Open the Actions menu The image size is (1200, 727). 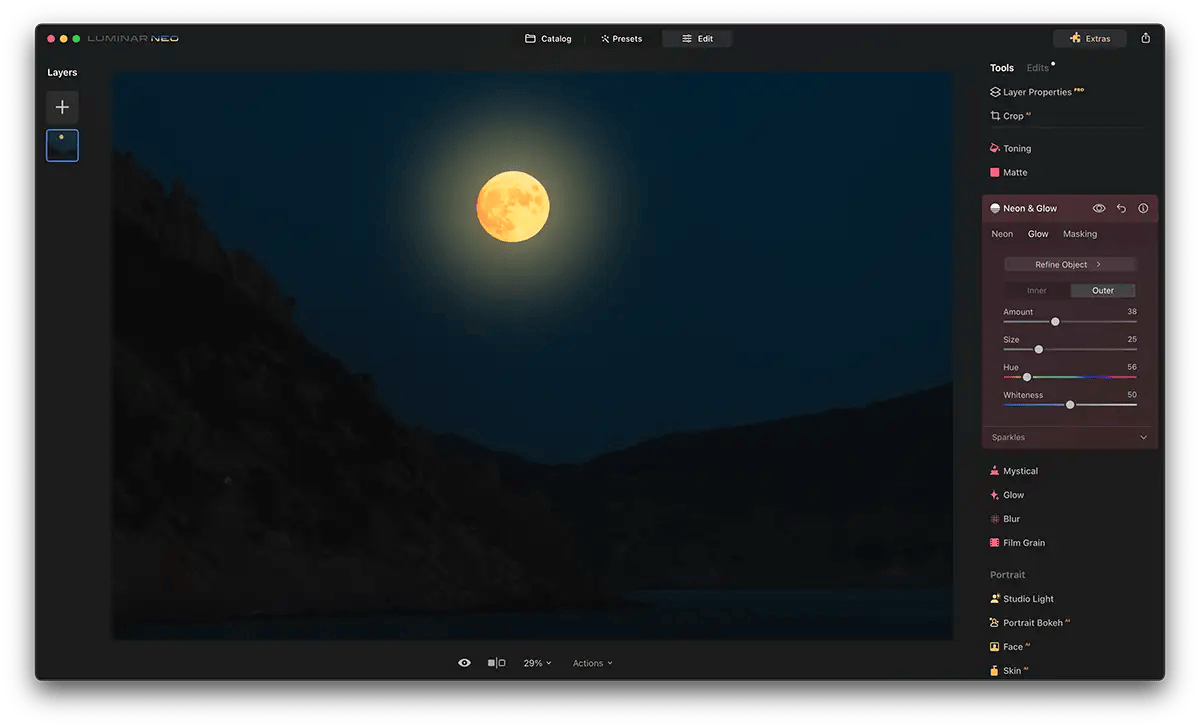click(592, 662)
